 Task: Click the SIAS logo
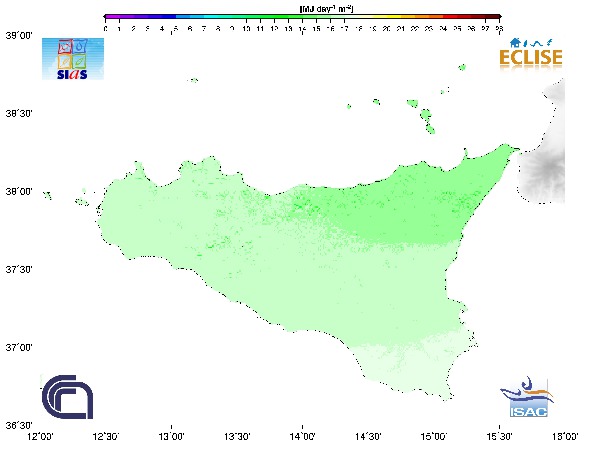coord(73,59)
